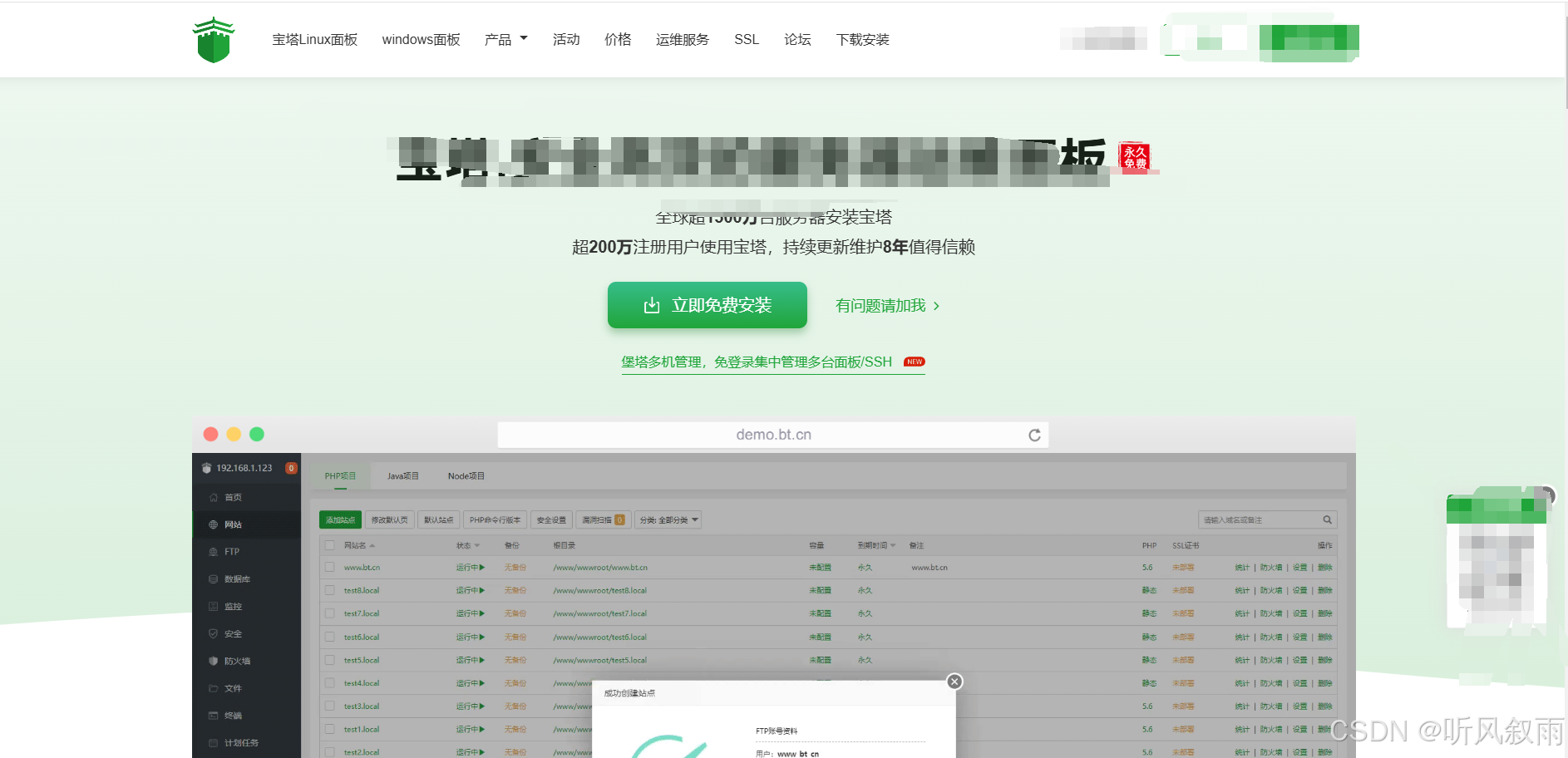Click the 立即免费安装 button
1568x758 pixels.
pos(708,305)
